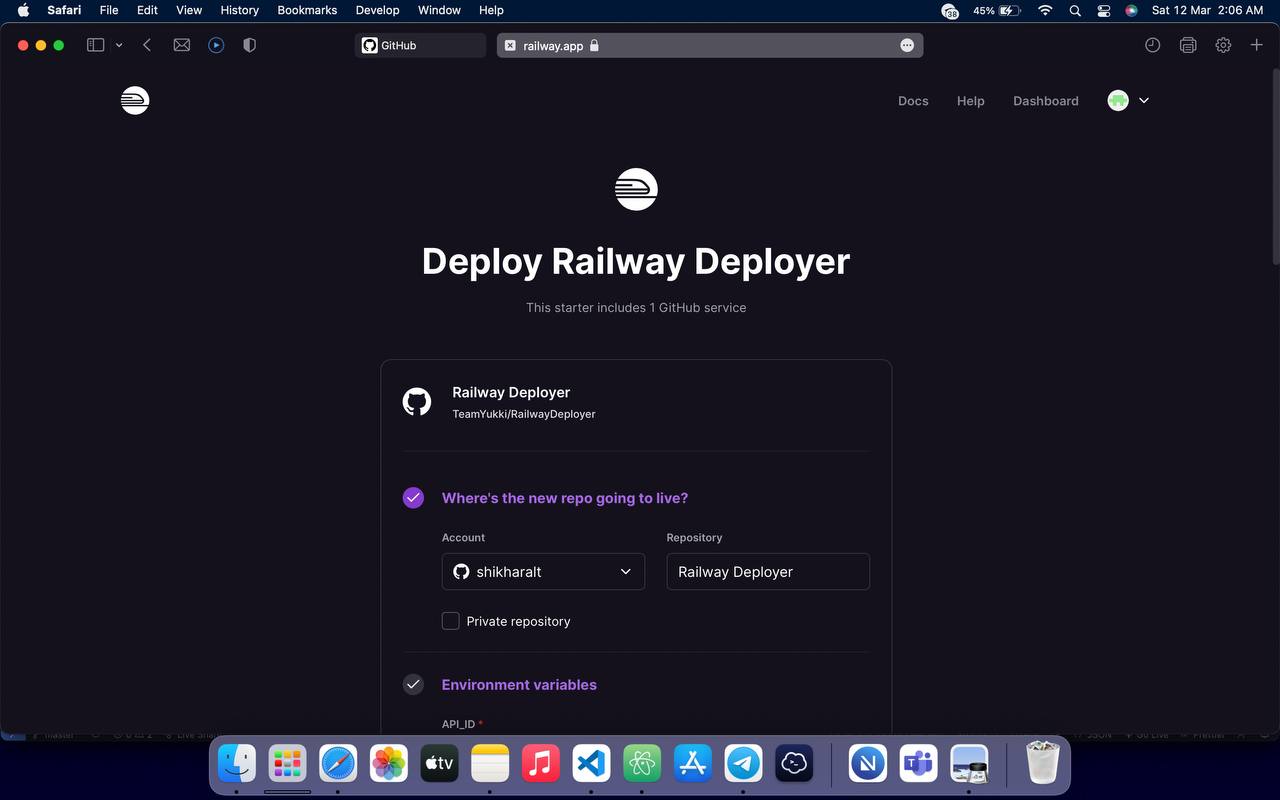Open Visual Studio Code from the Dock
The height and width of the screenshot is (800, 1280).
(591, 765)
